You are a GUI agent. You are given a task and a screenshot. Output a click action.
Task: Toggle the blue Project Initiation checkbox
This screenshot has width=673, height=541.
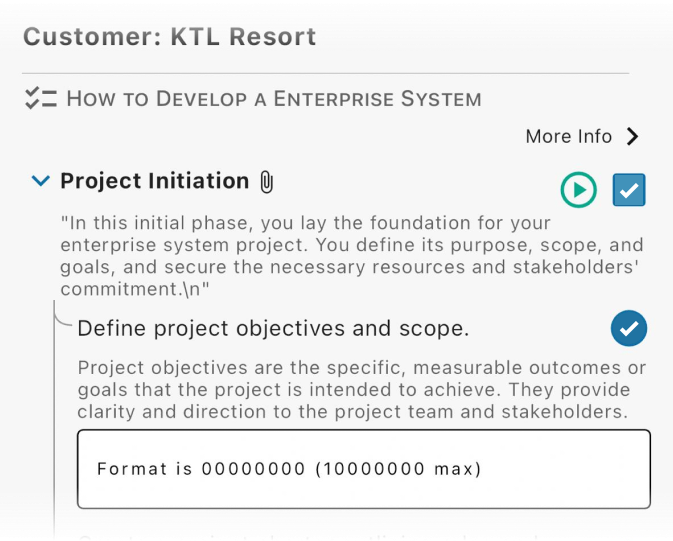[629, 190]
